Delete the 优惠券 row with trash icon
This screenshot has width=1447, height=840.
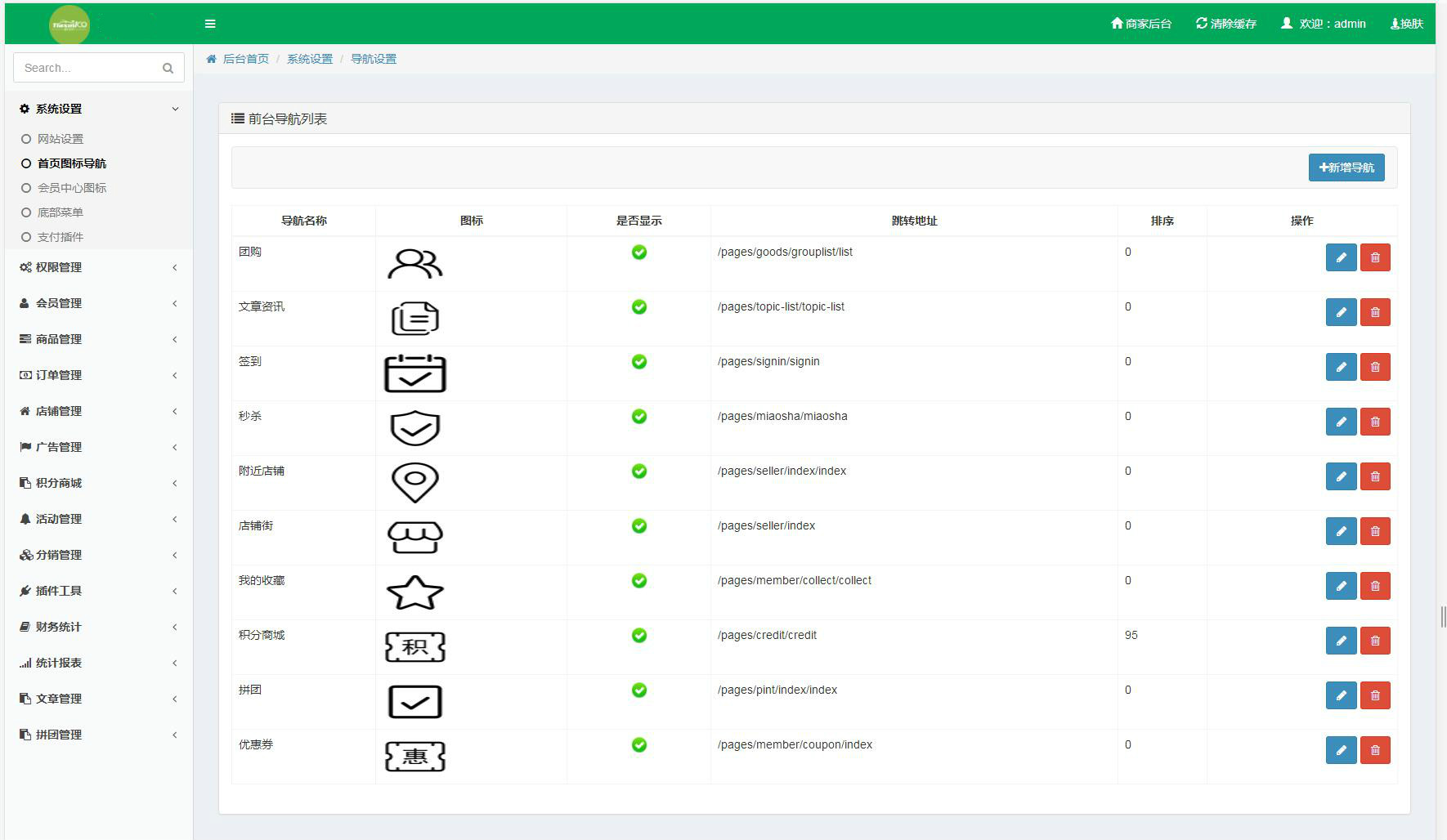[1375, 750]
